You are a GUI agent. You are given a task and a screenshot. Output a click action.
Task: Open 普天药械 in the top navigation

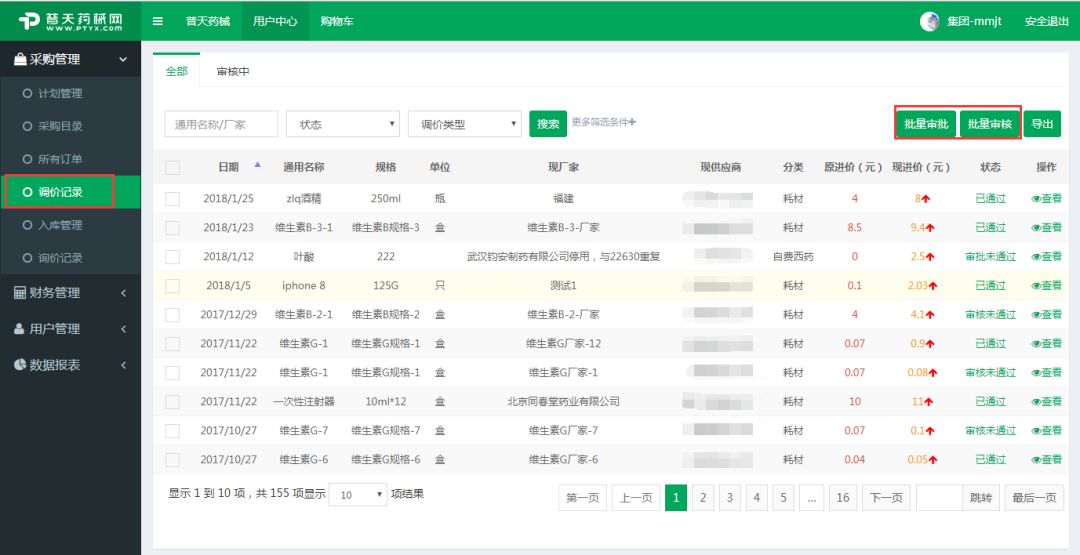(x=207, y=21)
